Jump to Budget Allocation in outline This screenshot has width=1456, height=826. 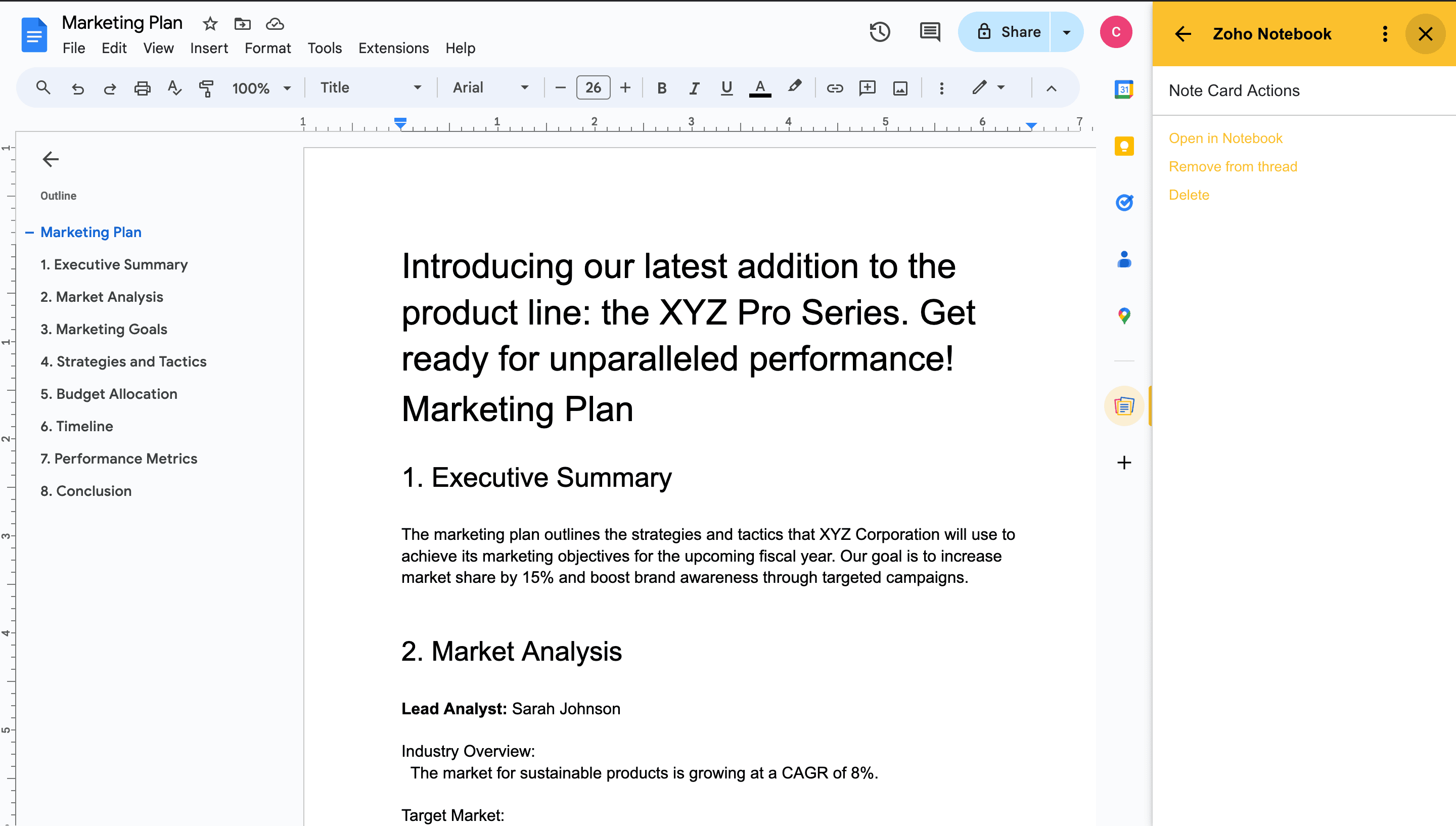(x=109, y=394)
